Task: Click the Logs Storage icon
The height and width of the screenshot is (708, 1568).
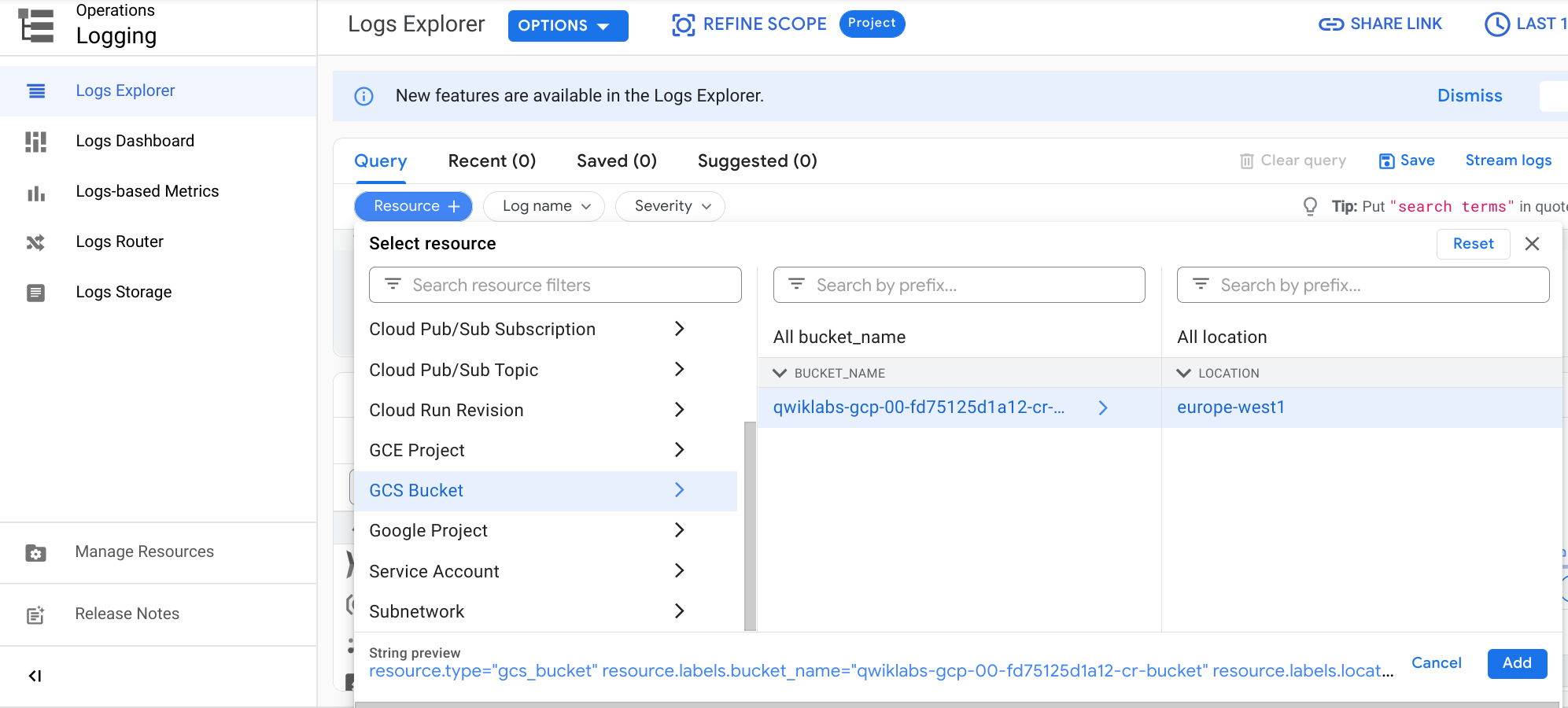Action: click(x=36, y=293)
